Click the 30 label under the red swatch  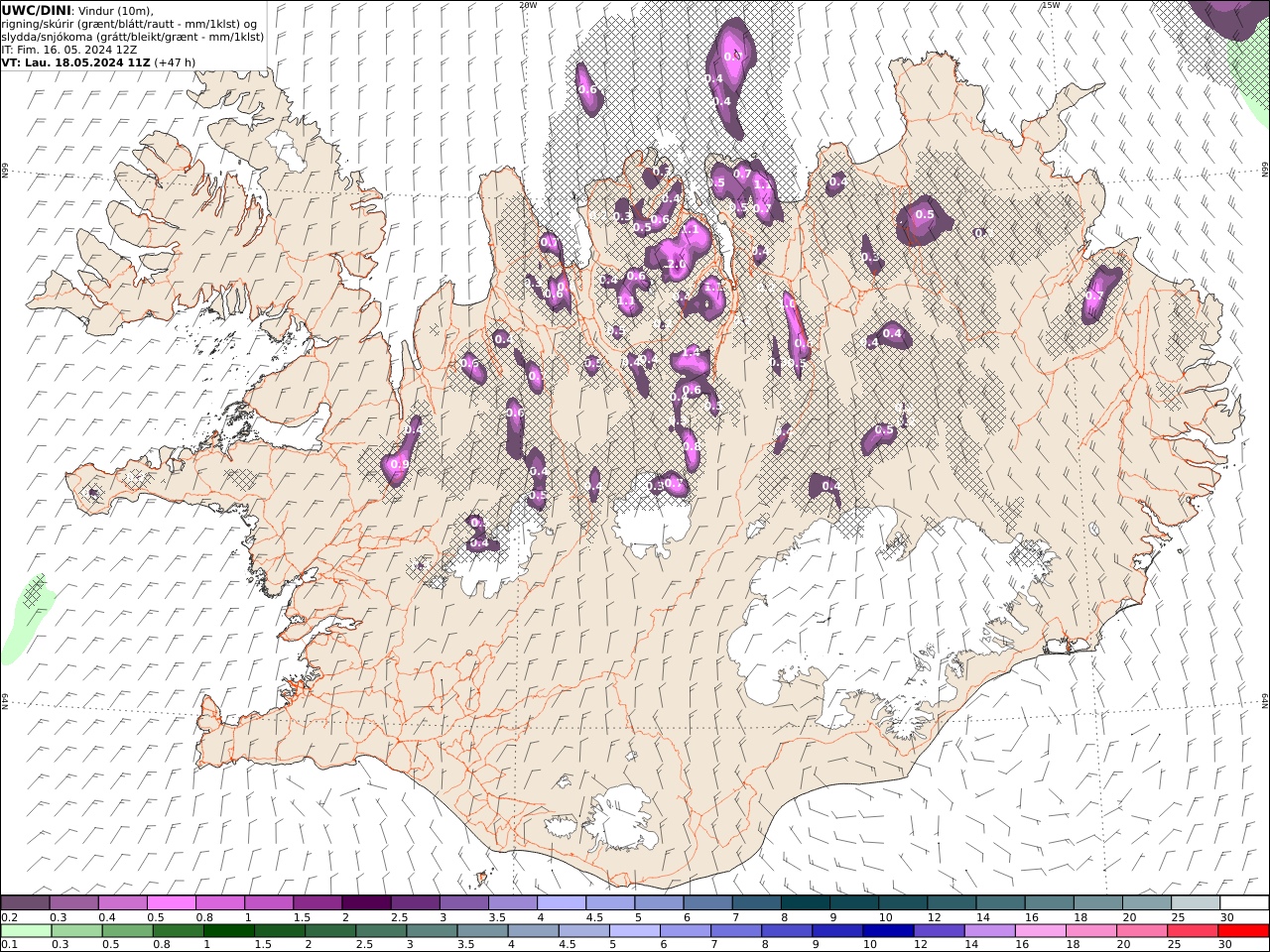(1226, 944)
